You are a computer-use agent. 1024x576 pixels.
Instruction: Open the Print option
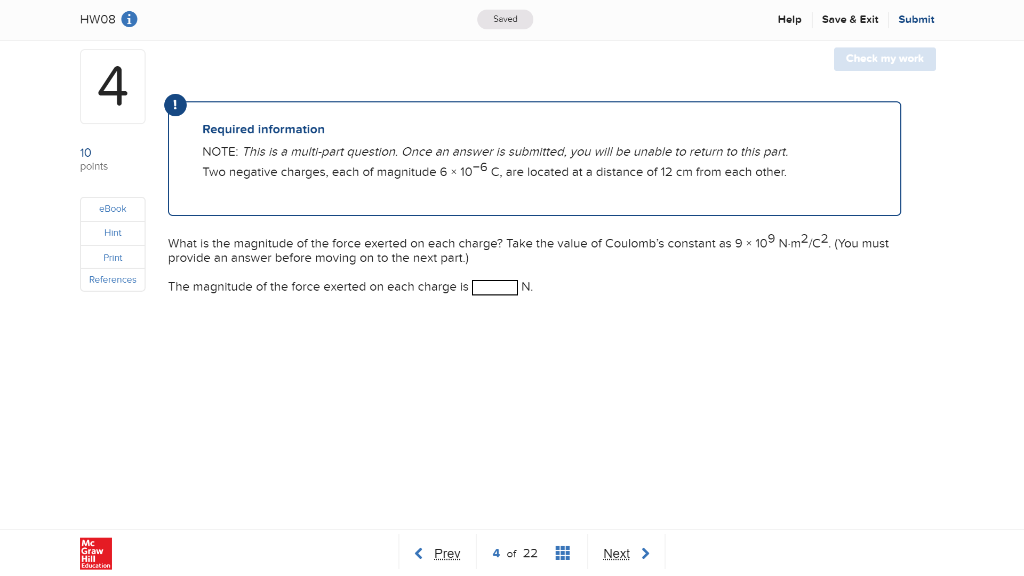coord(112,257)
